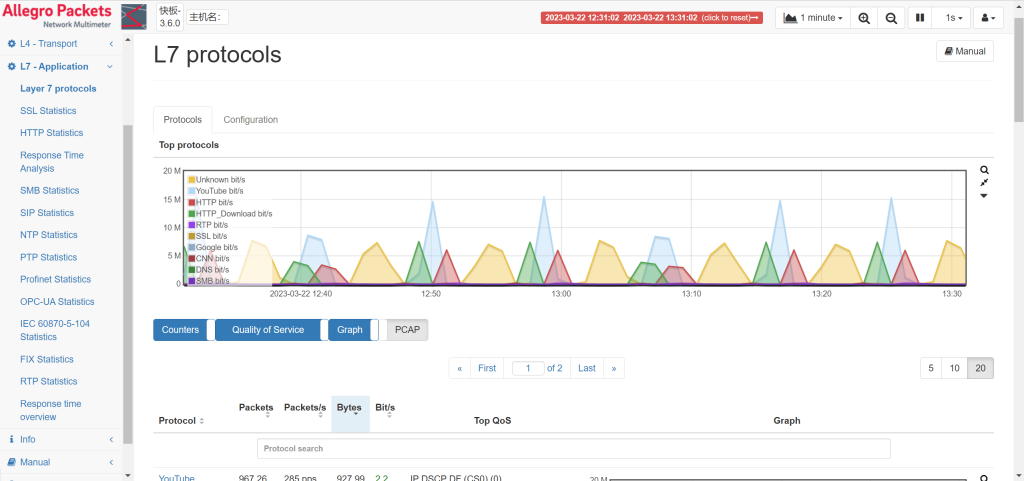
Task: Open SSL Statistics in the sidebar
Action: click(48, 111)
